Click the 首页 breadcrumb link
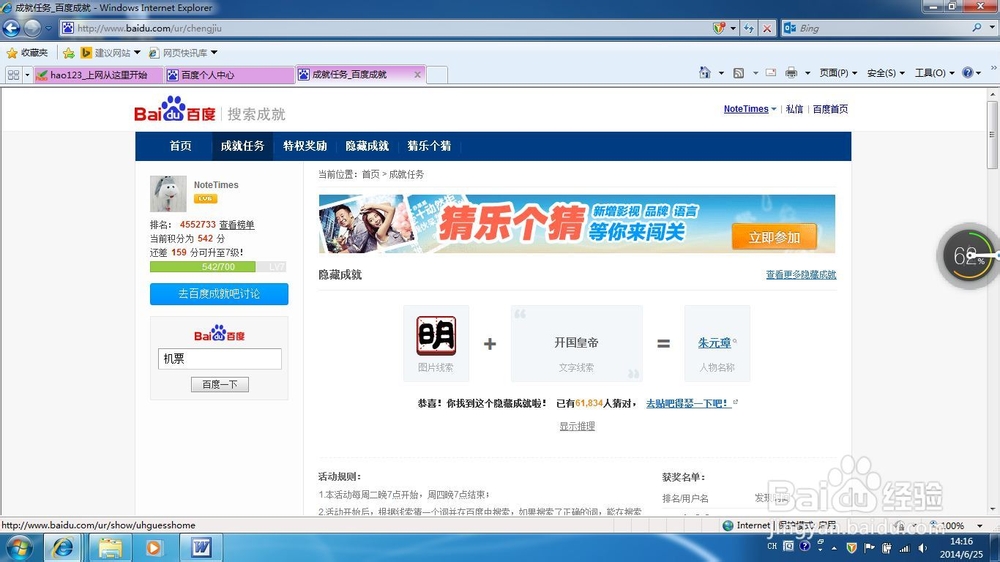Image resolution: width=1000 pixels, height=562 pixels. [371, 174]
